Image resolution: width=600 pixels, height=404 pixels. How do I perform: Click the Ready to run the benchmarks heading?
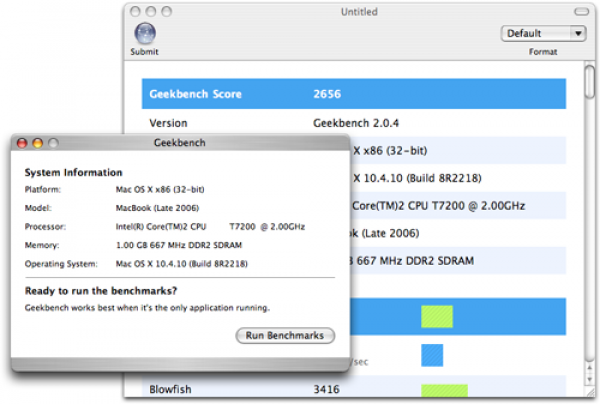[x=101, y=291]
